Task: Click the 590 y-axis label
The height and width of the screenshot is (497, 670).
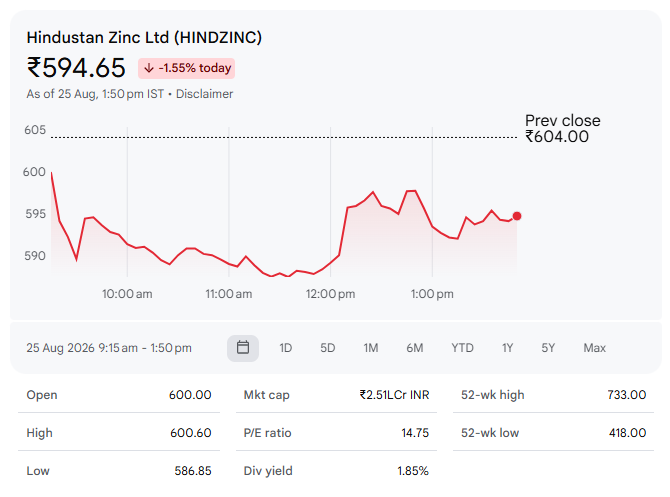Action: click(35, 256)
